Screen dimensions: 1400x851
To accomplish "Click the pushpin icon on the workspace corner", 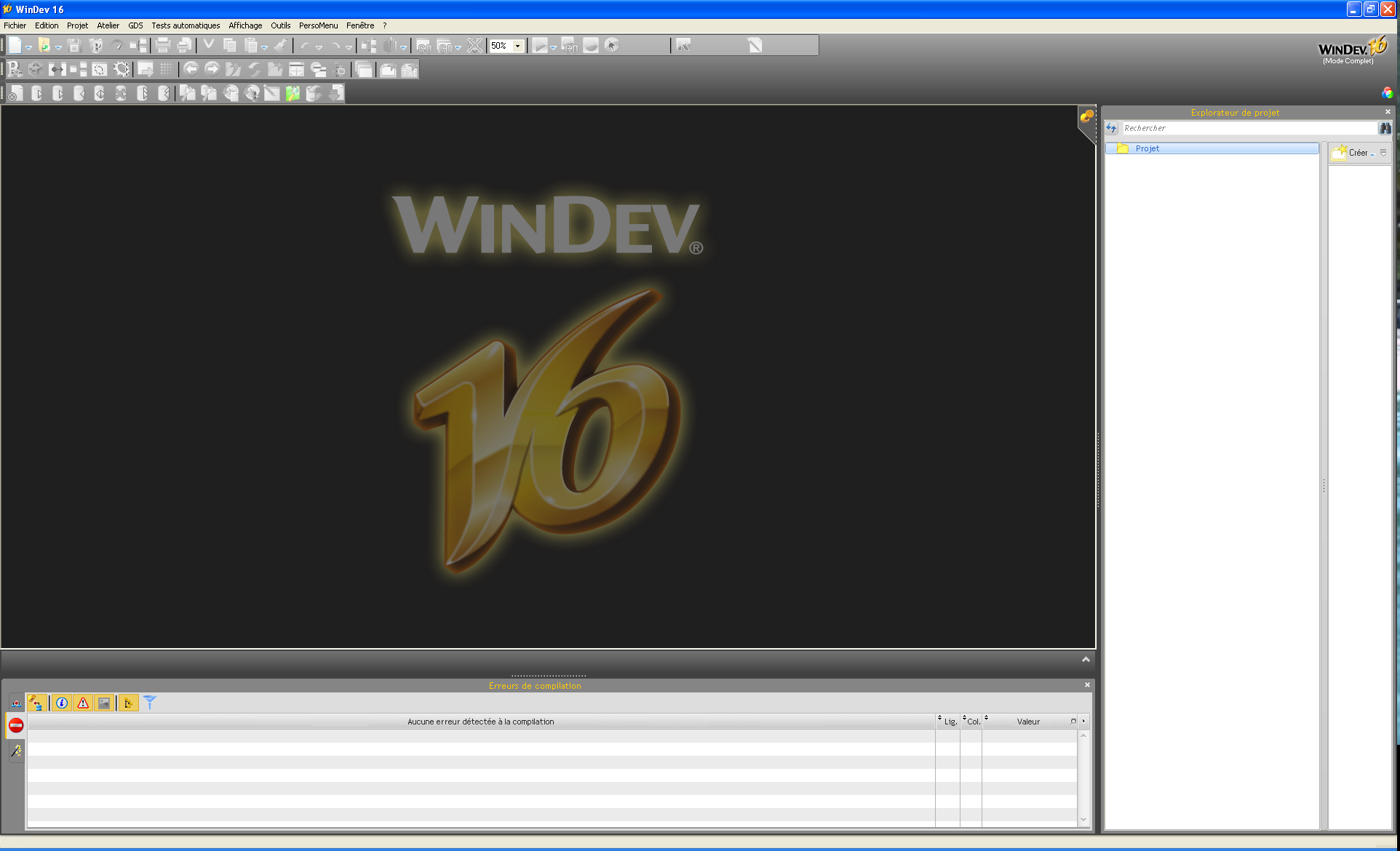I will 1086,116.
